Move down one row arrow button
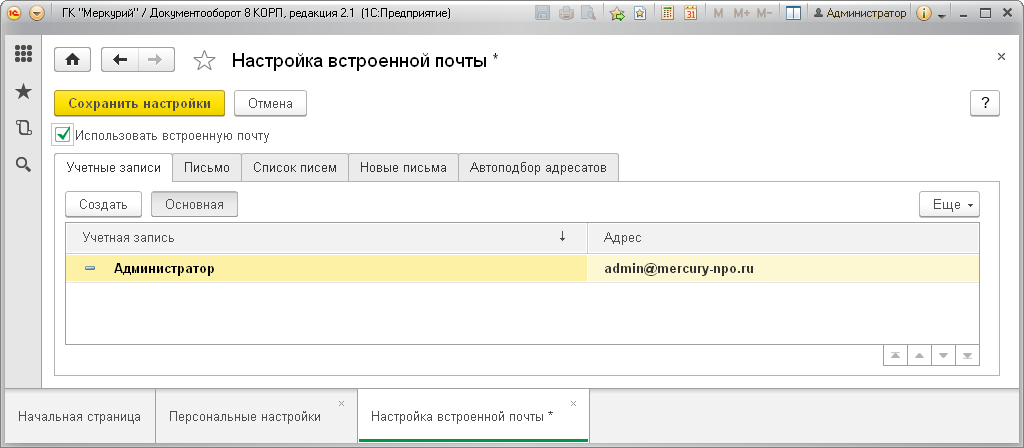This screenshot has height=448, width=1024. click(943, 355)
